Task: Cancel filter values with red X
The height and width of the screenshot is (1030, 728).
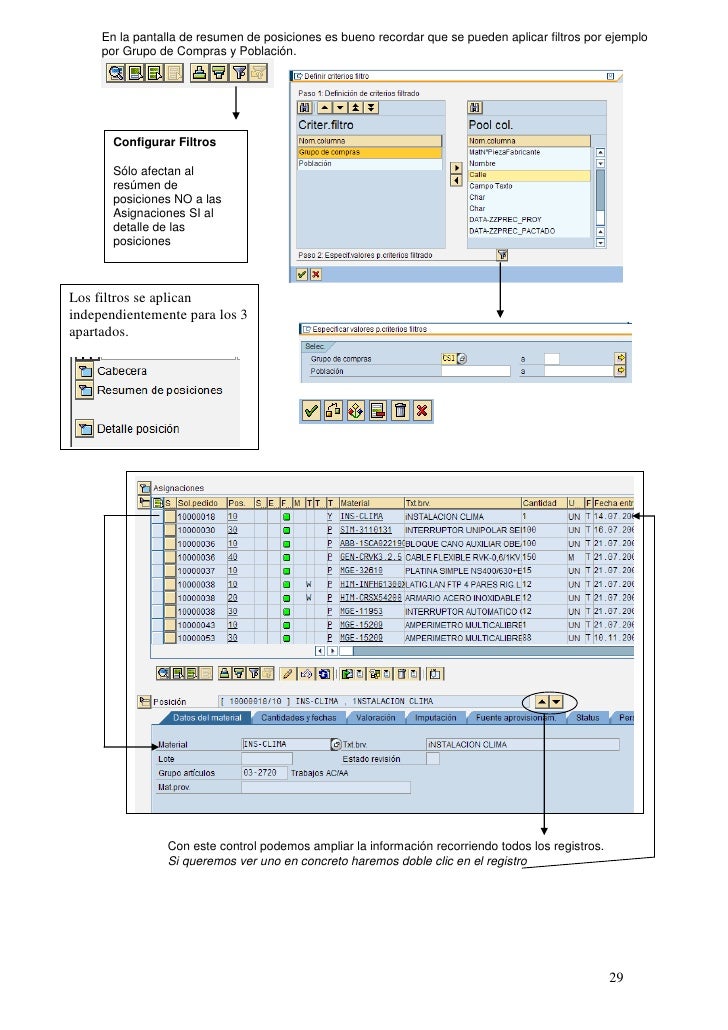Action: 422,411
